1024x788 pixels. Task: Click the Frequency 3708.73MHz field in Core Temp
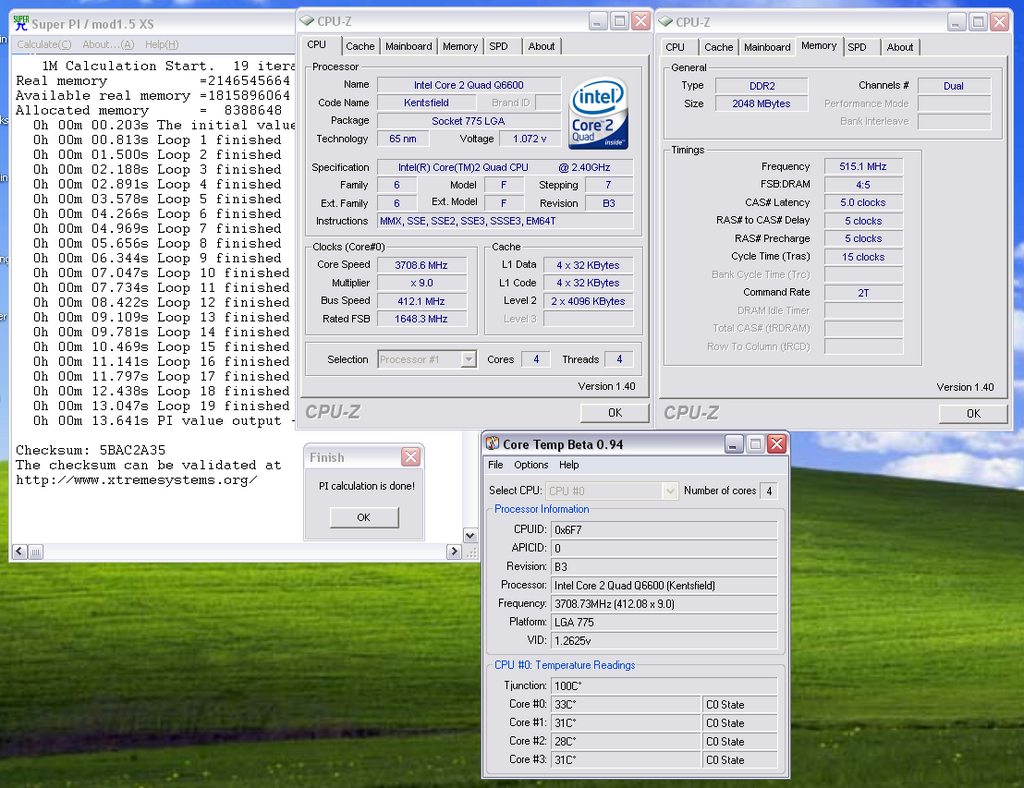click(x=664, y=604)
